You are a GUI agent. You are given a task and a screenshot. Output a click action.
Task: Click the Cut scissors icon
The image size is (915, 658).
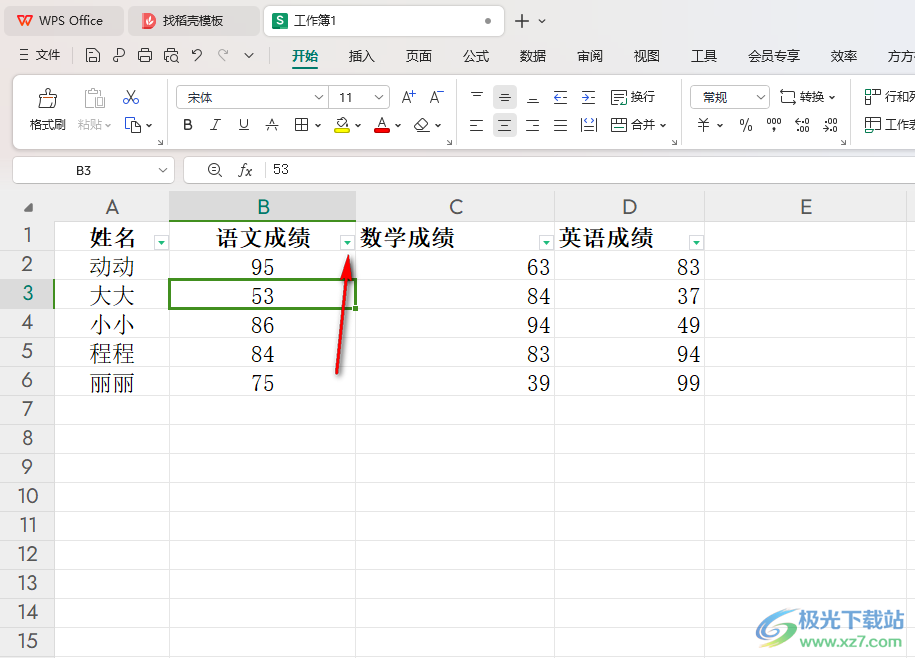[x=131, y=97]
